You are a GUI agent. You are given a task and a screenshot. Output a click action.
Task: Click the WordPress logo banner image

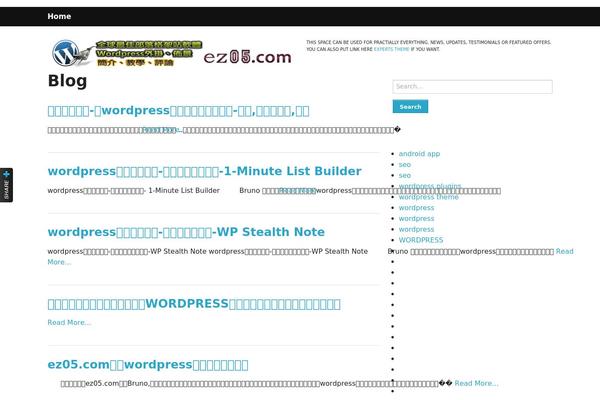127,53
